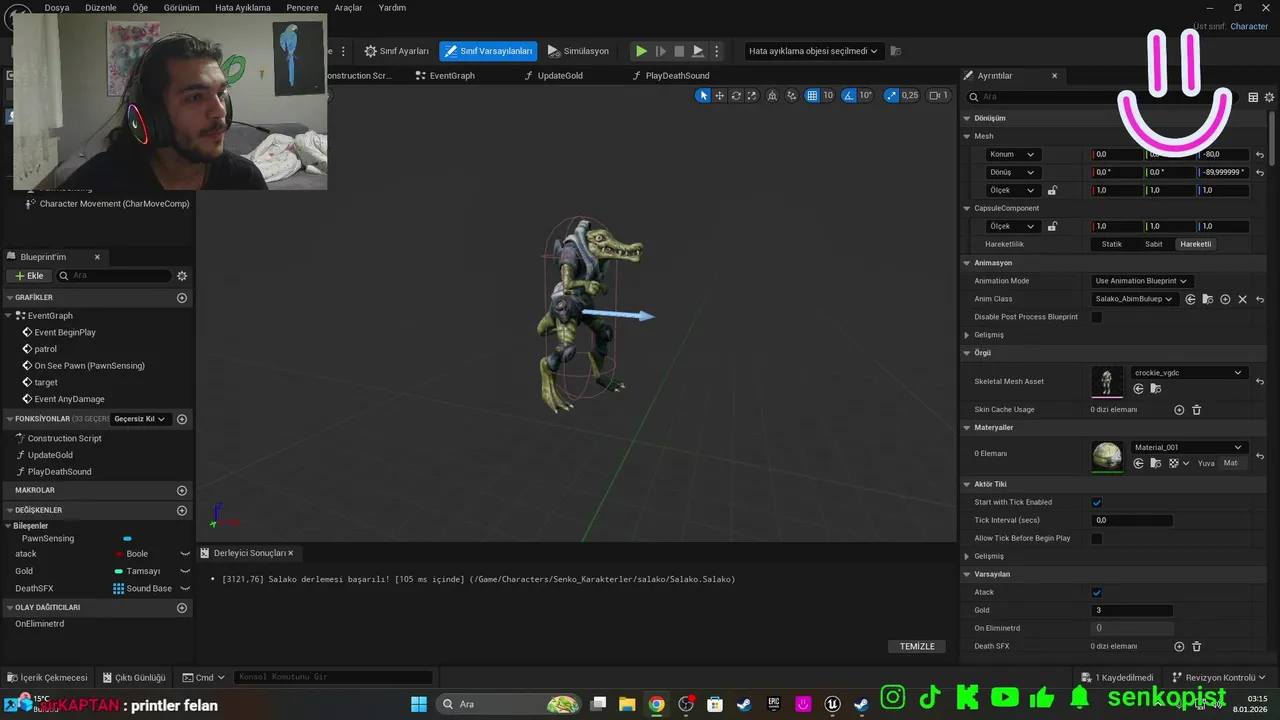Open Blueprint'im panel settings gear
1280x720 pixels.
[182, 276]
